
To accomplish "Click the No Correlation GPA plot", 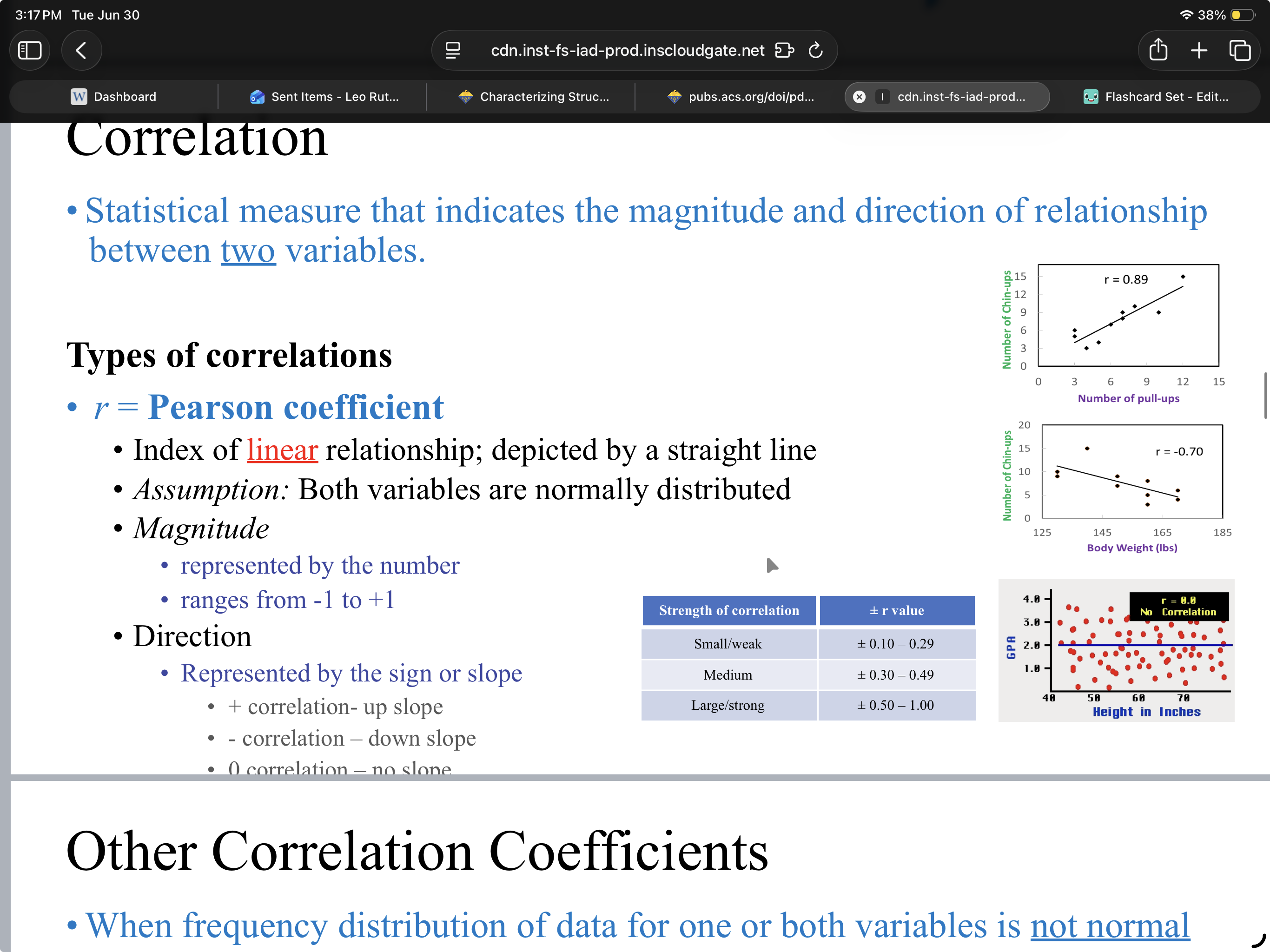I will coord(1116,650).
